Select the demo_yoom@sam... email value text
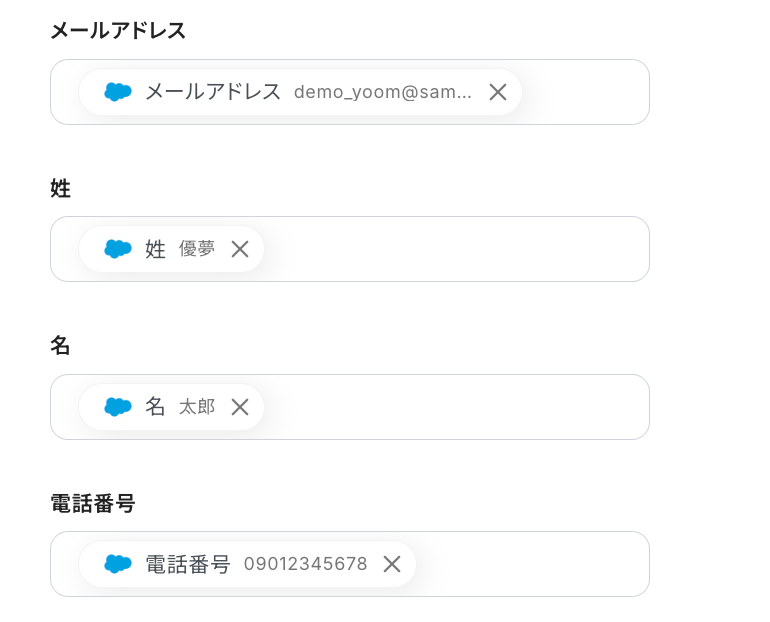The height and width of the screenshot is (622, 770). (382, 92)
